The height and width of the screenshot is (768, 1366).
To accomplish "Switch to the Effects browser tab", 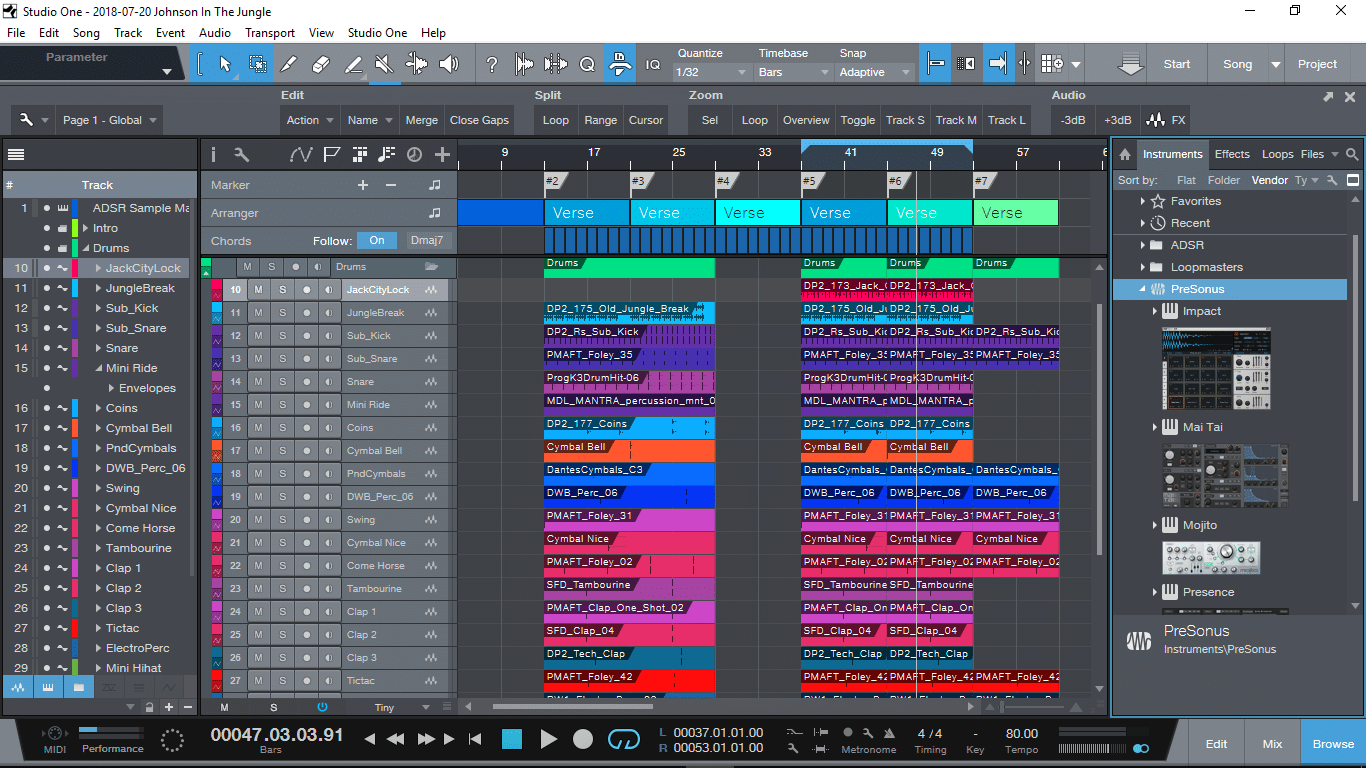I will point(1232,154).
